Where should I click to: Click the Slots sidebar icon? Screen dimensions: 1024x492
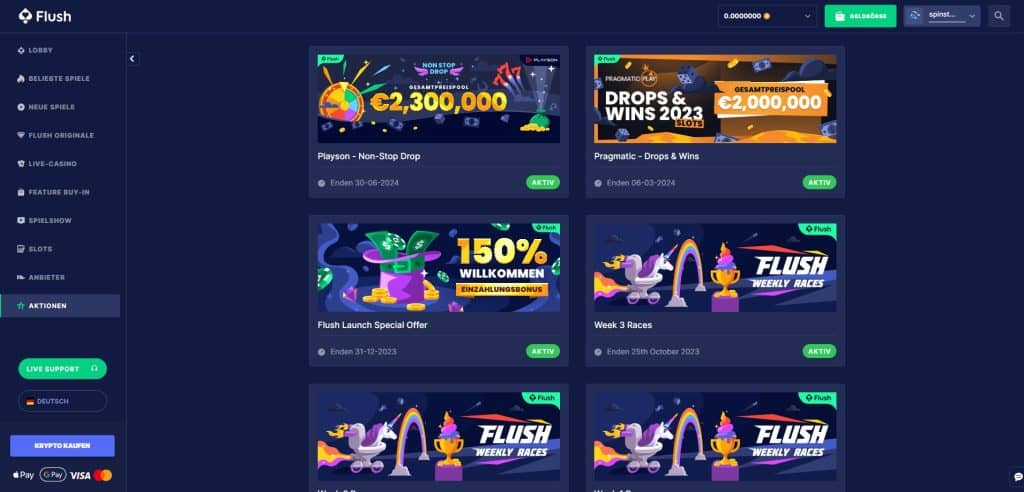(x=21, y=249)
